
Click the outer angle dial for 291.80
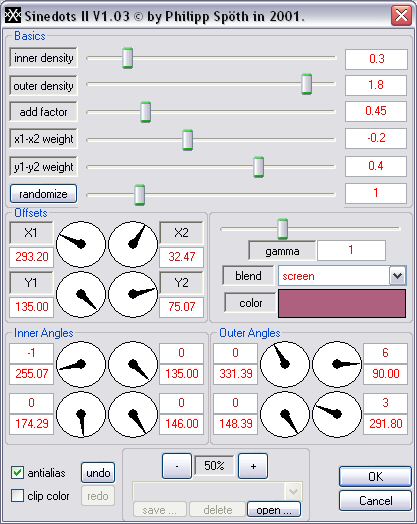337,414
